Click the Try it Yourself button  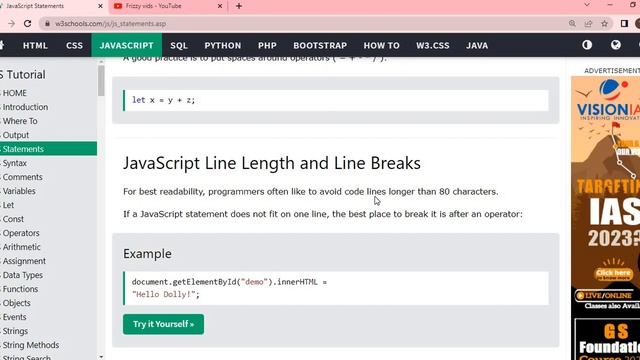[163, 324]
